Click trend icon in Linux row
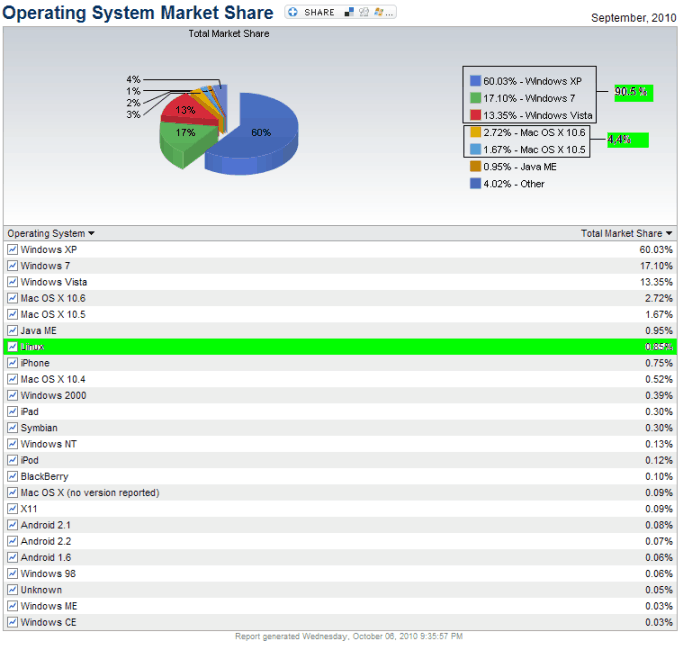 click(12, 347)
